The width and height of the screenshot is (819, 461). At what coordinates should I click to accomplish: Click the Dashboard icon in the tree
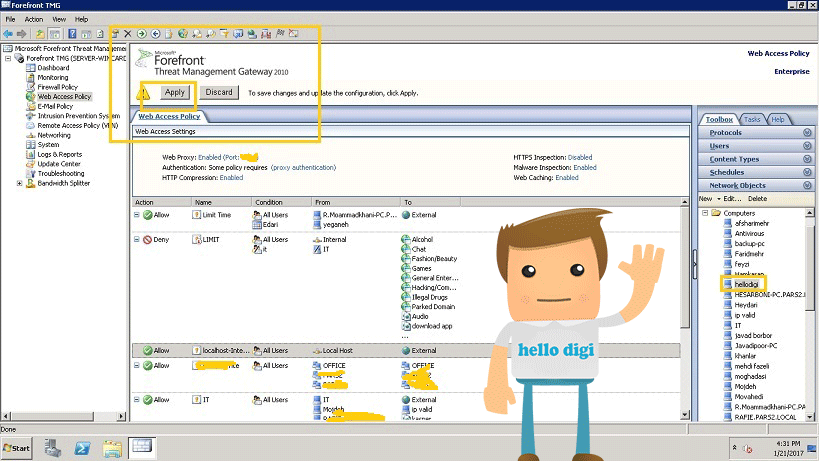pos(31,68)
